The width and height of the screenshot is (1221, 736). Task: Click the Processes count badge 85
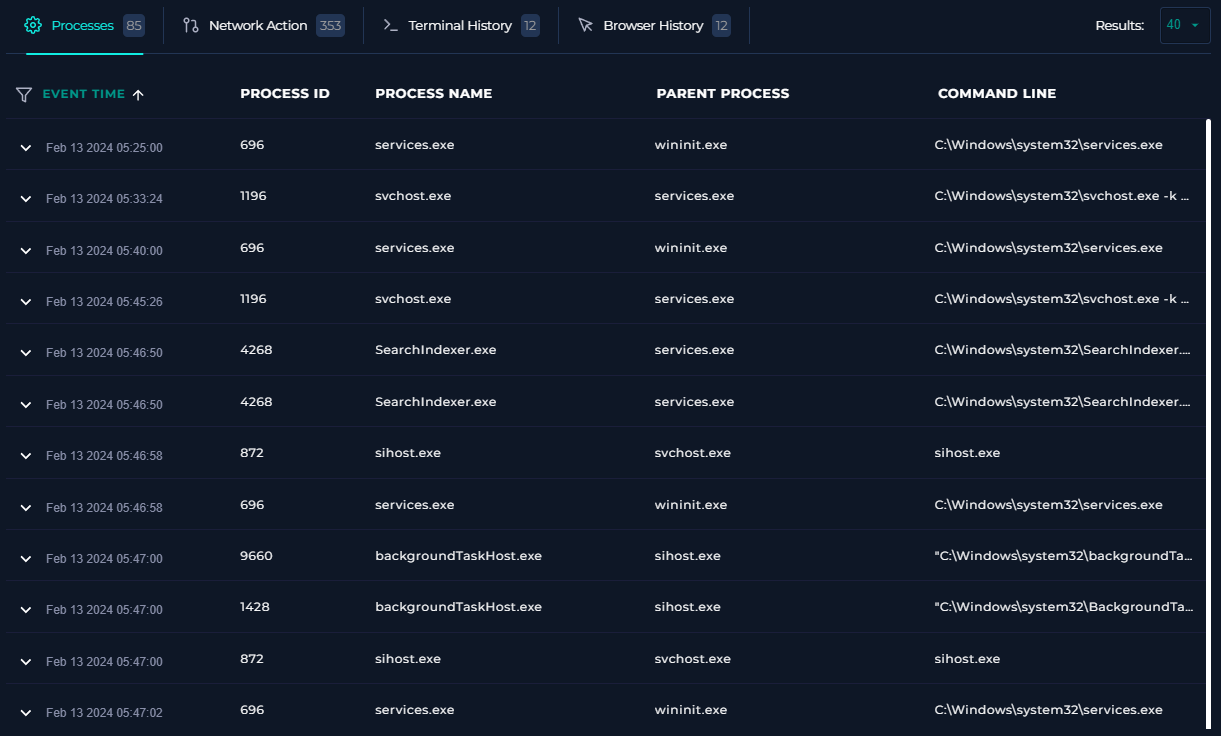pos(133,25)
